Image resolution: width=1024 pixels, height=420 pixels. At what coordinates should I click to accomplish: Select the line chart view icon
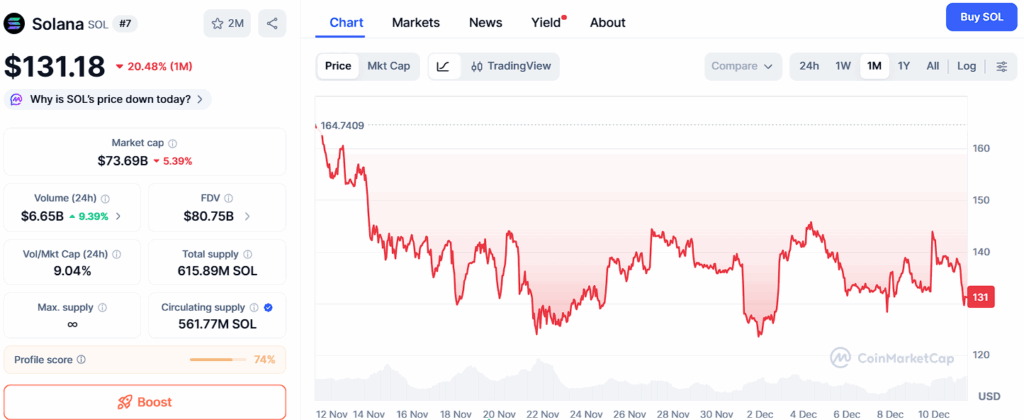[443, 67]
